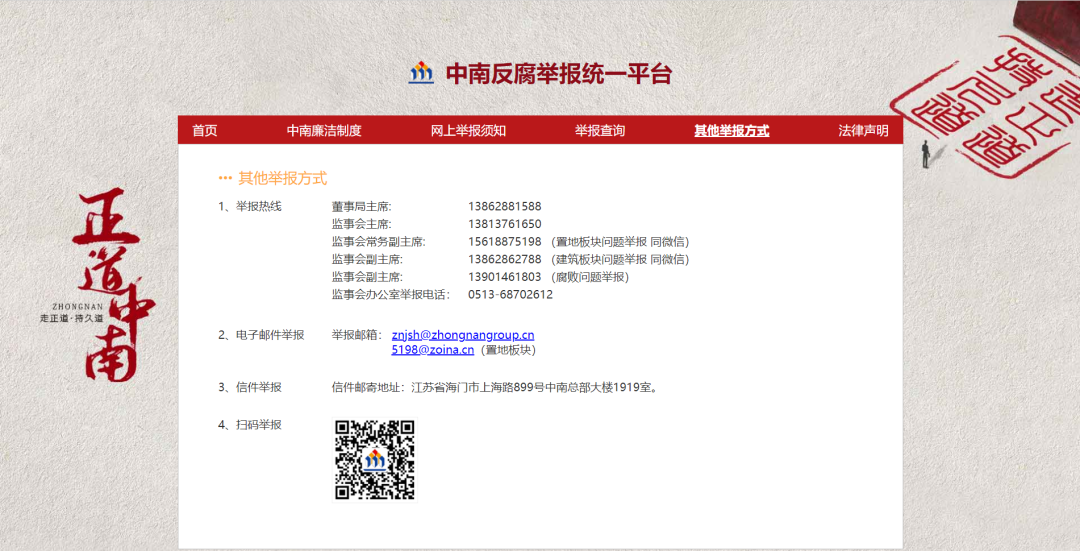Click the 3、信件举报 heading
Viewport: 1080px width, 551px height.
[250, 387]
